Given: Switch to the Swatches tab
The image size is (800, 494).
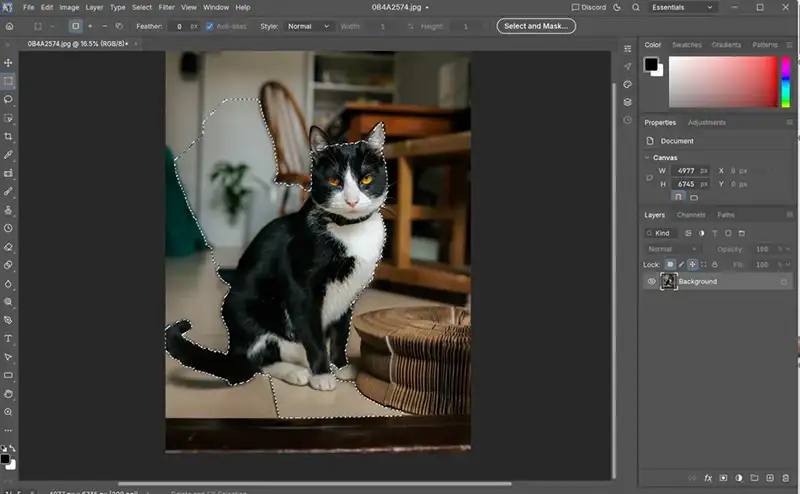Looking at the screenshot, I should tap(687, 45).
